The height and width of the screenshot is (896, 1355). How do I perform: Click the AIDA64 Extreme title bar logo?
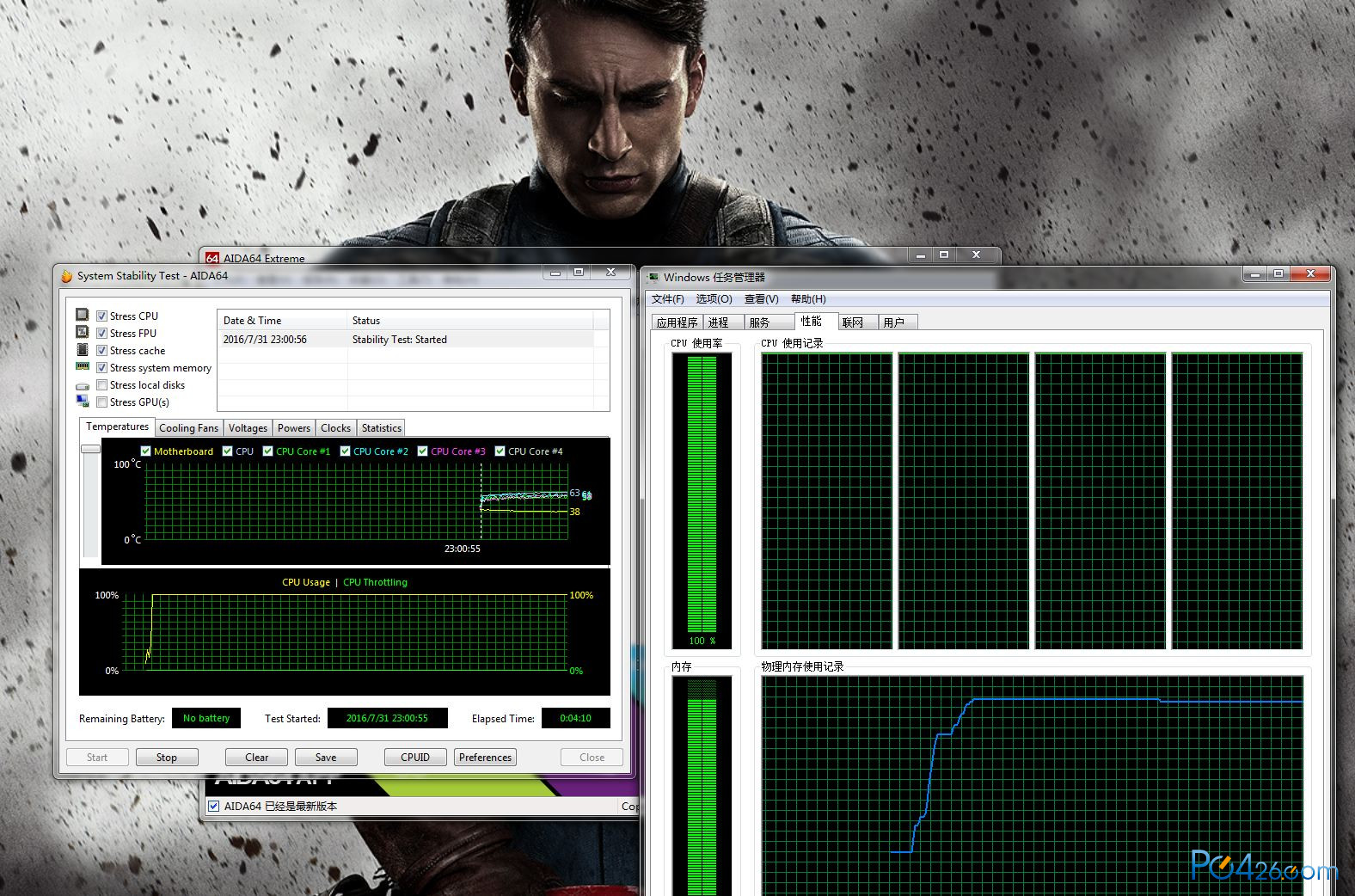pyautogui.click(x=212, y=258)
